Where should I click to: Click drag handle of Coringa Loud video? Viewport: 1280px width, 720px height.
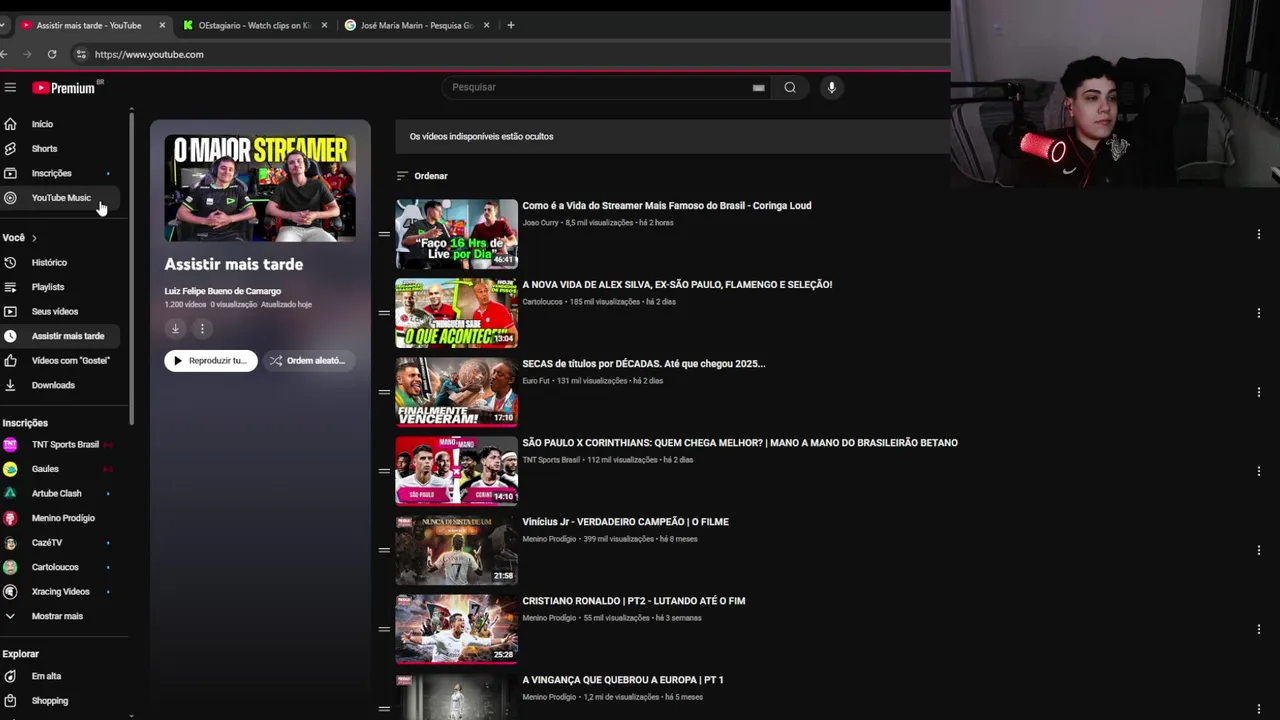[x=384, y=234]
